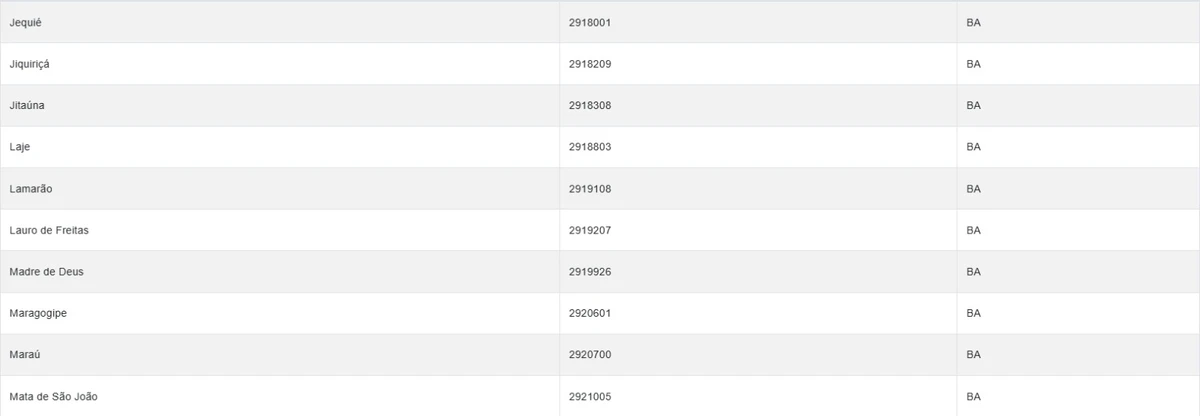
Task: Click the code 2919108 cell
Action: pyautogui.click(x=589, y=189)
